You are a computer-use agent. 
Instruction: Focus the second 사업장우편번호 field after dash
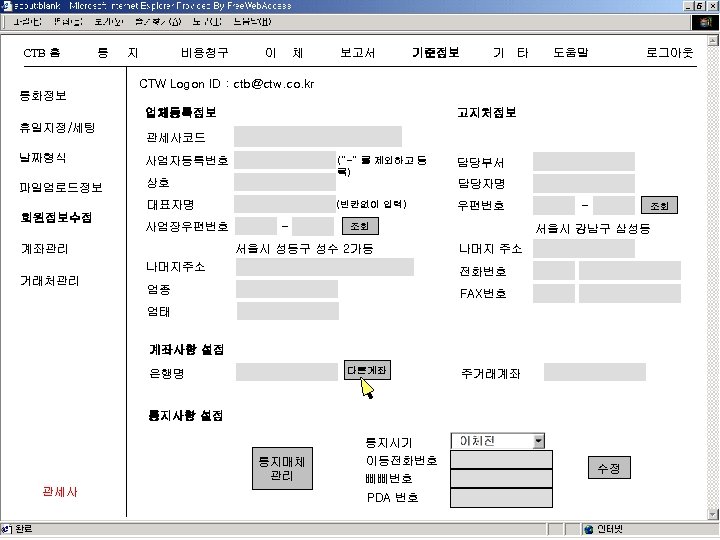point(313,226)
